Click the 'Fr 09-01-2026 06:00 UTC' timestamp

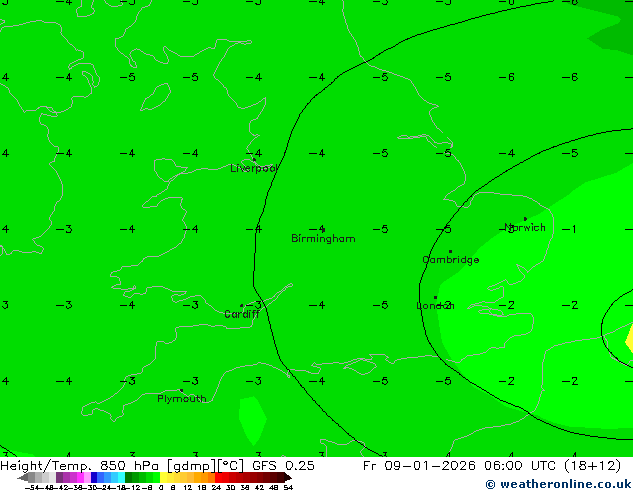(x=460, y=466)
